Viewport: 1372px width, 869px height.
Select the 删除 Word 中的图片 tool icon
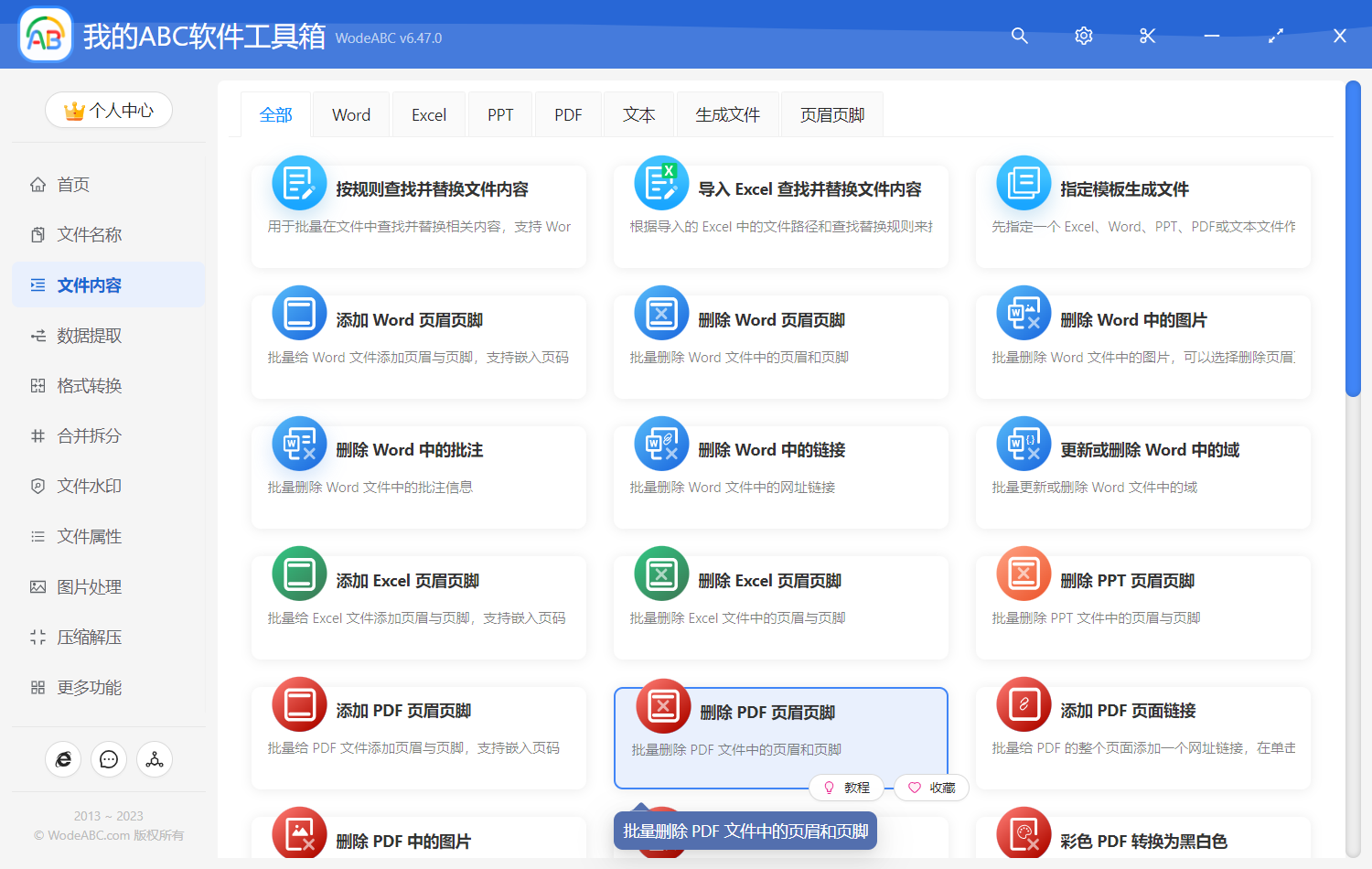click(1024, 313)
